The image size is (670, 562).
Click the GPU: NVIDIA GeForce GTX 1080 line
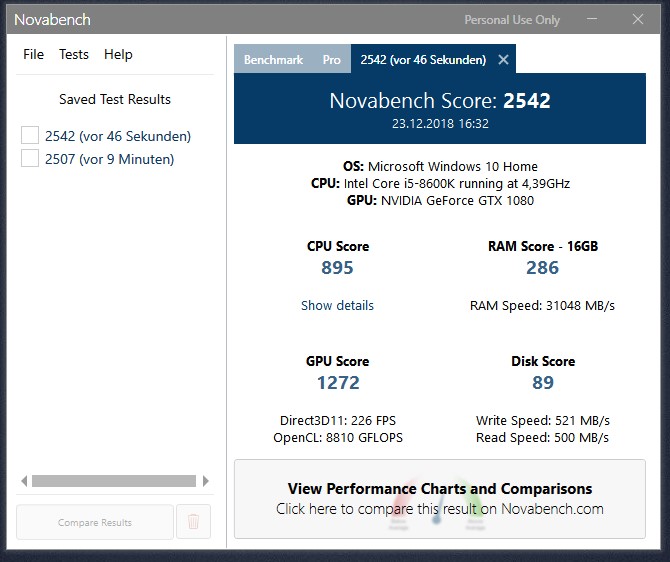(x=440, y=200)
